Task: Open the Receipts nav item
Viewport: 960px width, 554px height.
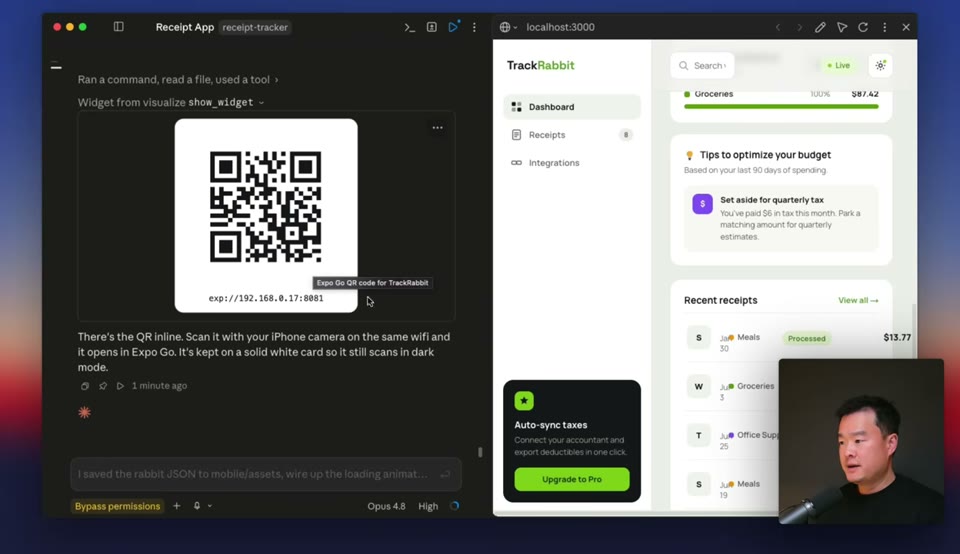Action: click(572, 135)
